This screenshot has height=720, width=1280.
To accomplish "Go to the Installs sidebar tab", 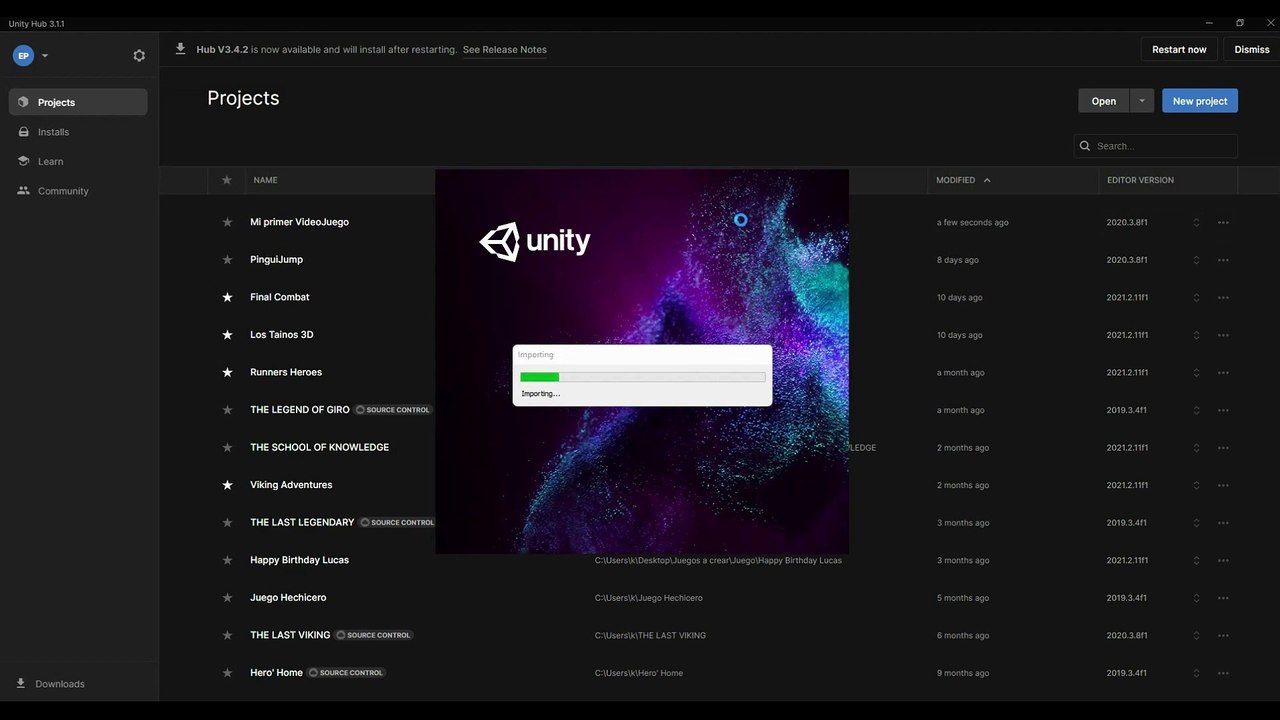I will pyautogui.click(x=78, y=132).
